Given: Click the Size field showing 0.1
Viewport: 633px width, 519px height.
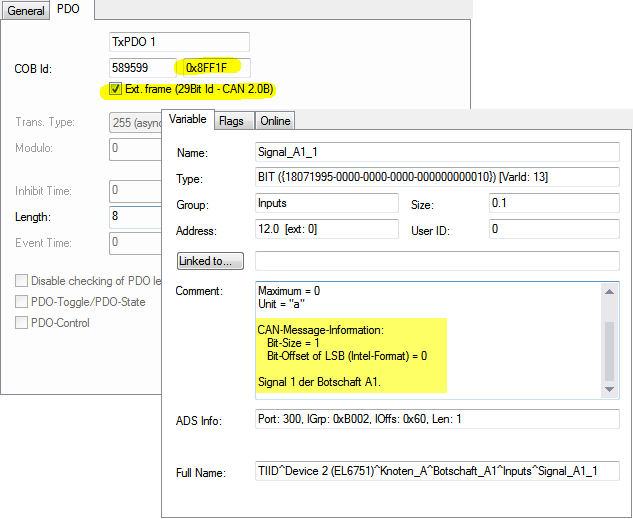Looking at the screenshot, I should [554, 203].
